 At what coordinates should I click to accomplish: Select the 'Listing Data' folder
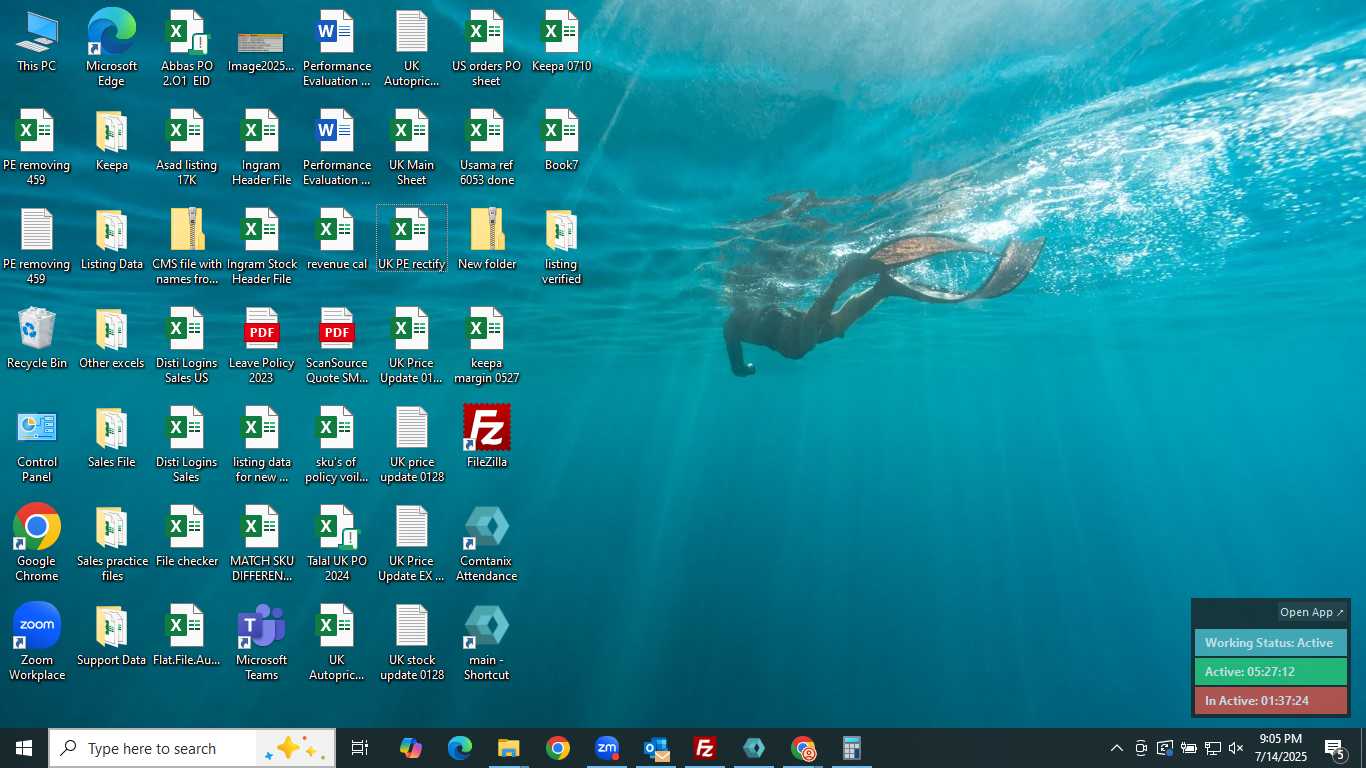pyautogui.click(x=112, y=240)
